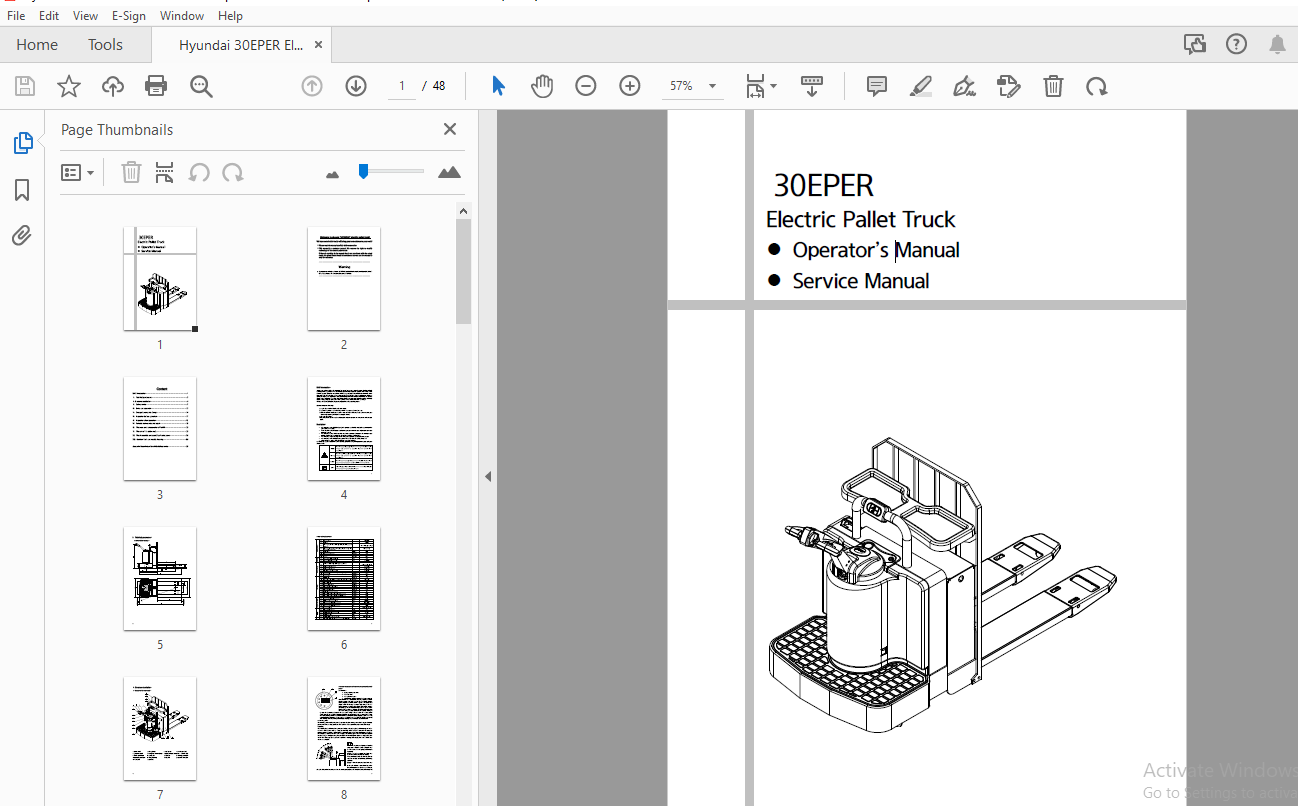
Task: Open the sign document pen tool
Action: point(965,86)
